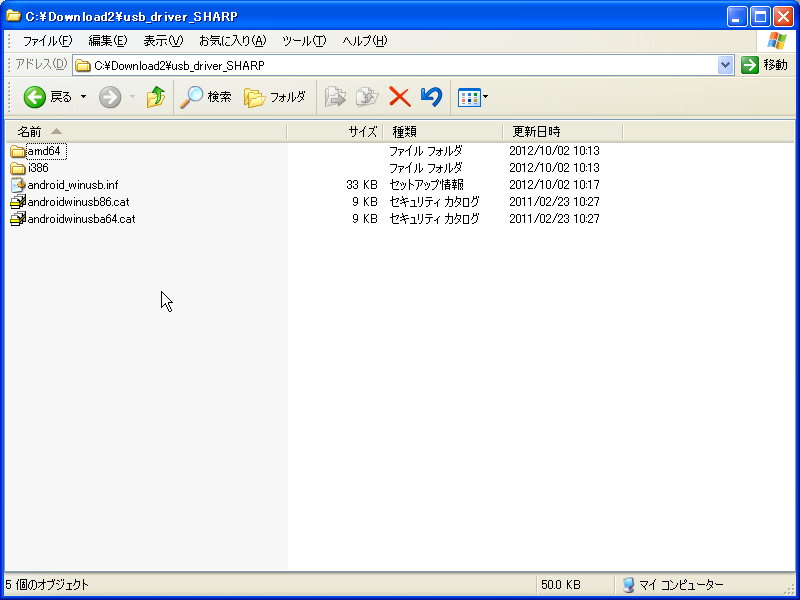Click the 33 KB size cell

pos(361,185)
